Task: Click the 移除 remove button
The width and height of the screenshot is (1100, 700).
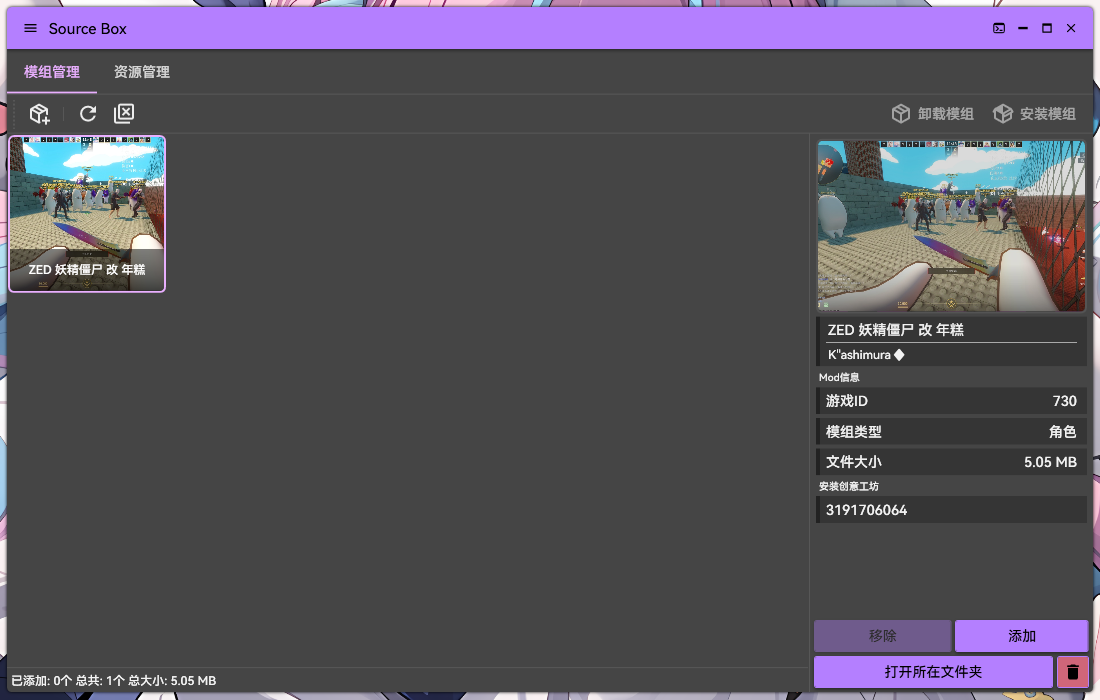Action: coord(883,636)
